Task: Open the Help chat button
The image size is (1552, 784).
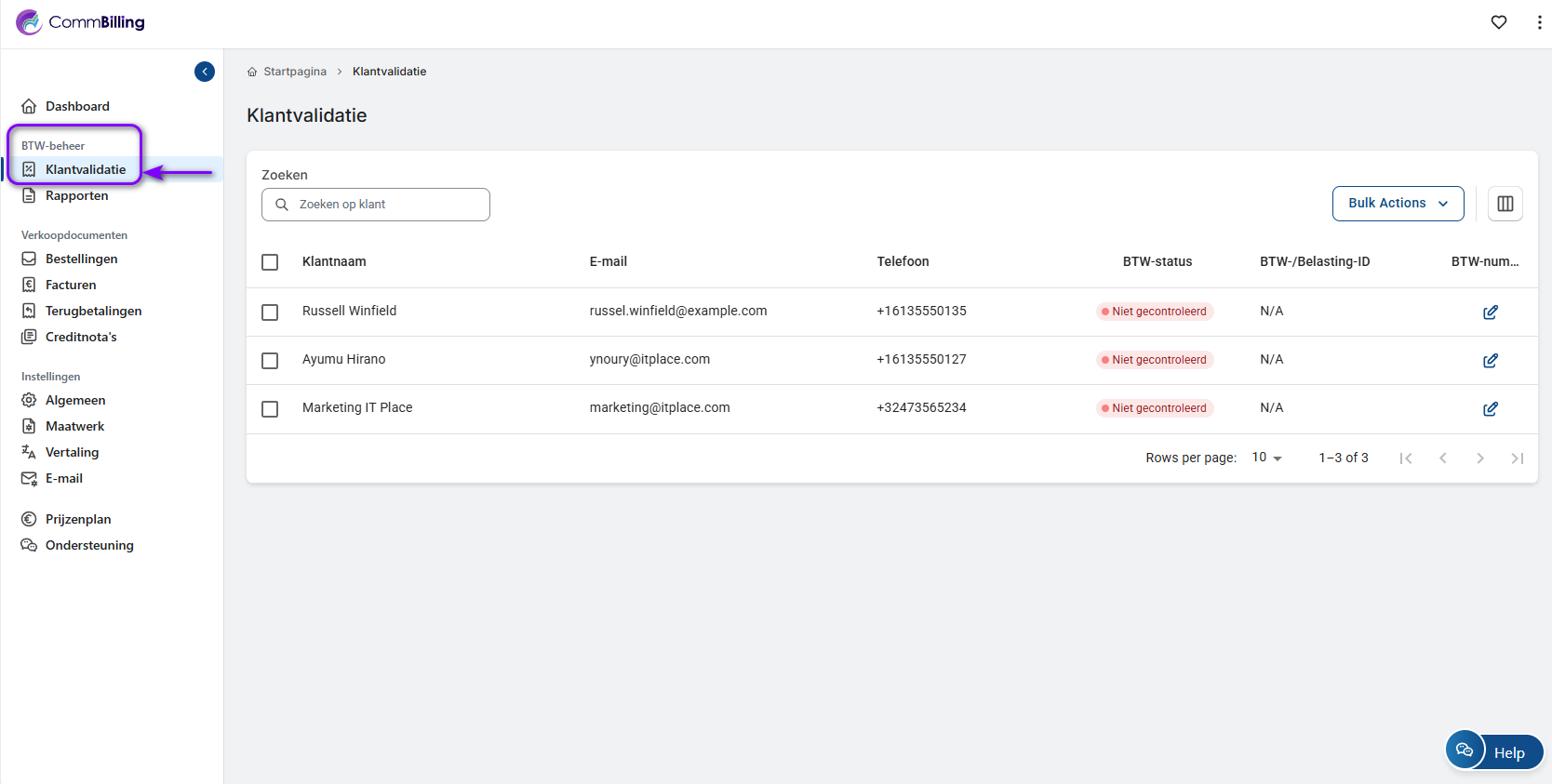Action: click(x=1494, y=751)
